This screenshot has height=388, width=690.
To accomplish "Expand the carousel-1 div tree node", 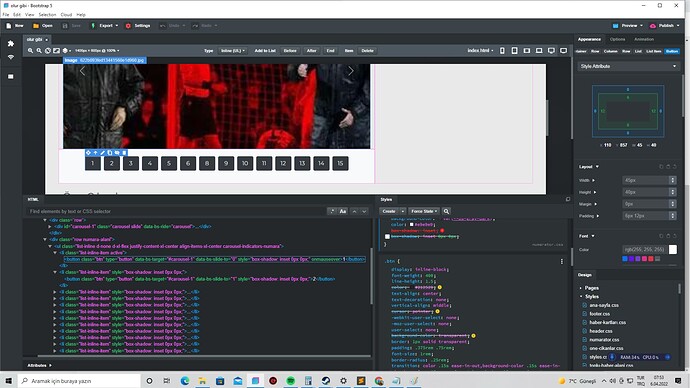I will (x=50, y=227).
